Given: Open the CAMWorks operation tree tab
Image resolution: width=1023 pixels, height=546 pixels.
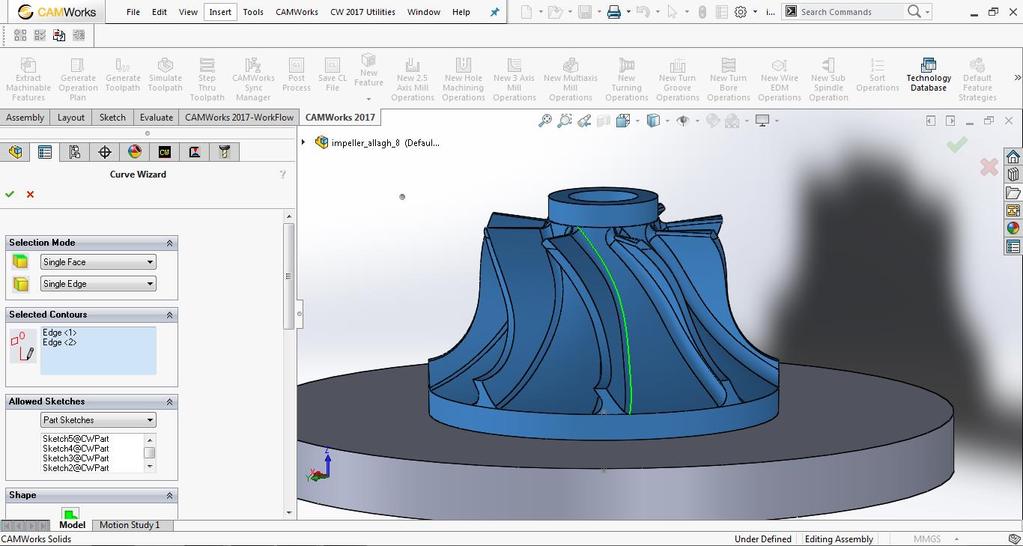Looking at the screenshot, I should pyautogui.click(x=194, y=152).
